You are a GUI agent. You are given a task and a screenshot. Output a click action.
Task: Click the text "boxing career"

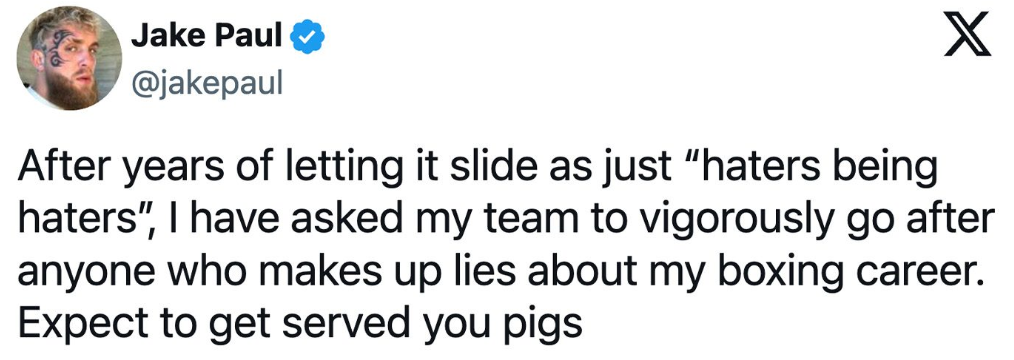point(847,276)
